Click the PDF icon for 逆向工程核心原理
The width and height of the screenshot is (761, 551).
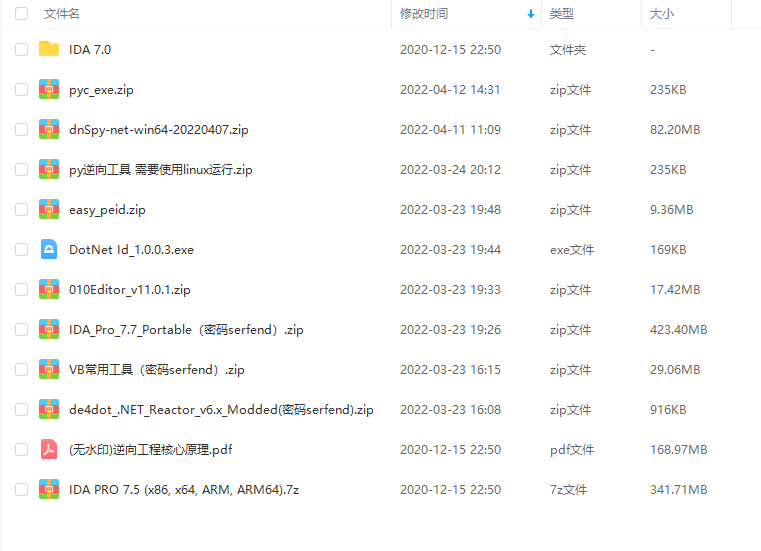(x=49, y=449)
